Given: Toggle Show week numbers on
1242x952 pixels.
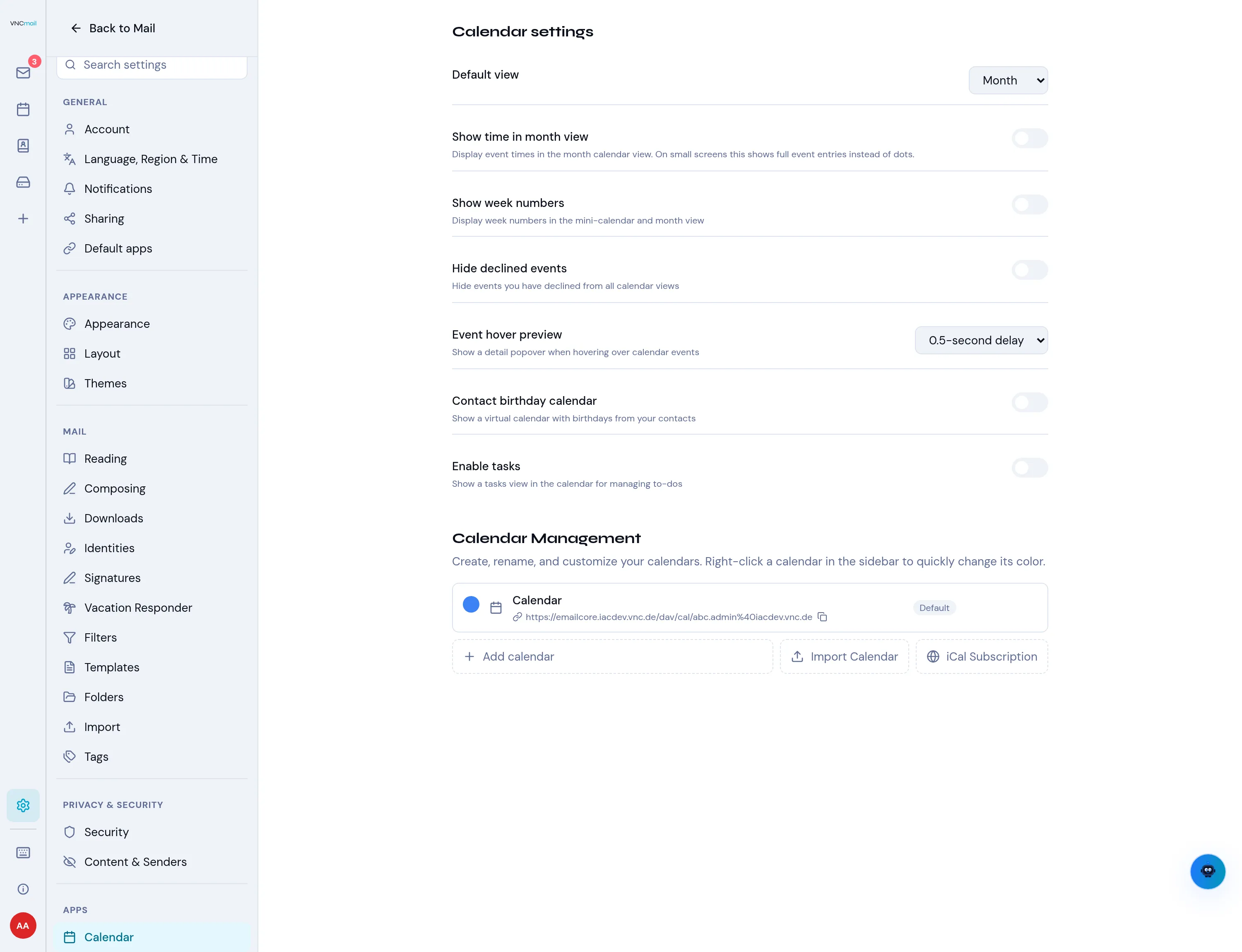Looking at the screenshot, I should [1030, 204].
